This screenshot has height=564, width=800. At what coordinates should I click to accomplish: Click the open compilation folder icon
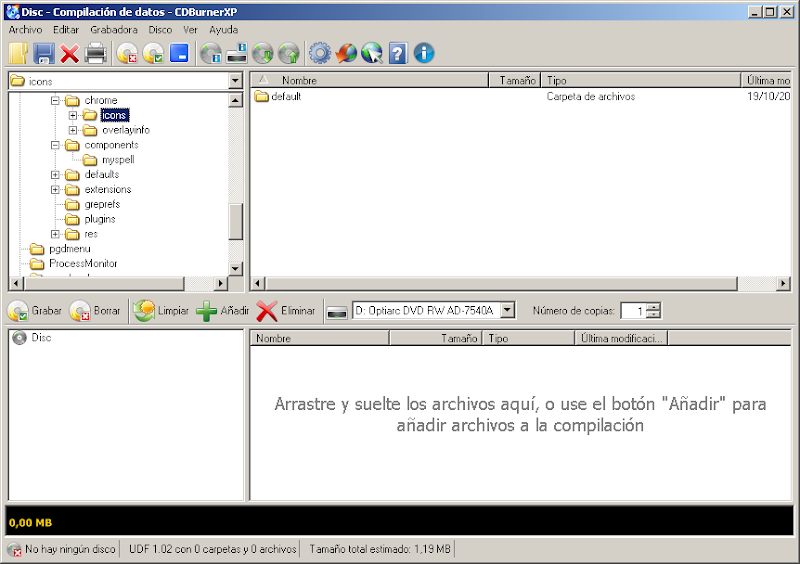click(17, 54)
